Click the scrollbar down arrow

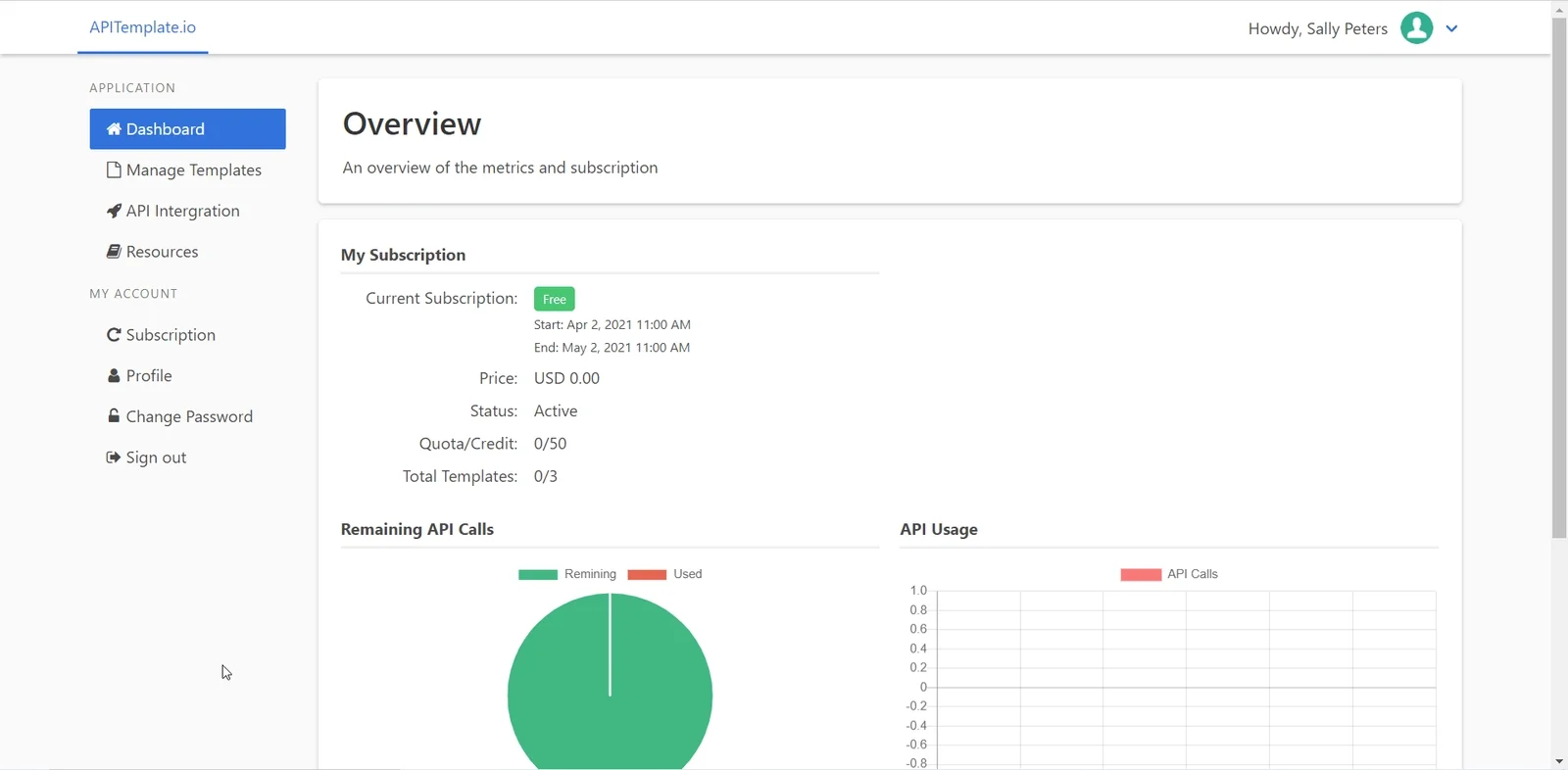pyautogui.click(x=1559, y=761)
